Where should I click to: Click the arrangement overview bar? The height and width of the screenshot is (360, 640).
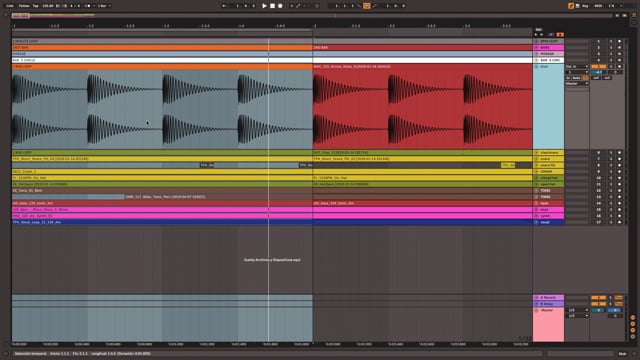click(x=312, y=16)
